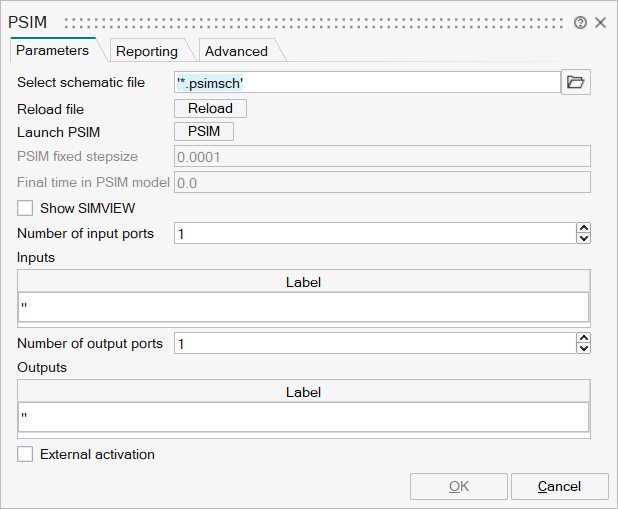Decrease number of output ports with down arrow

[x=583, y=348]
